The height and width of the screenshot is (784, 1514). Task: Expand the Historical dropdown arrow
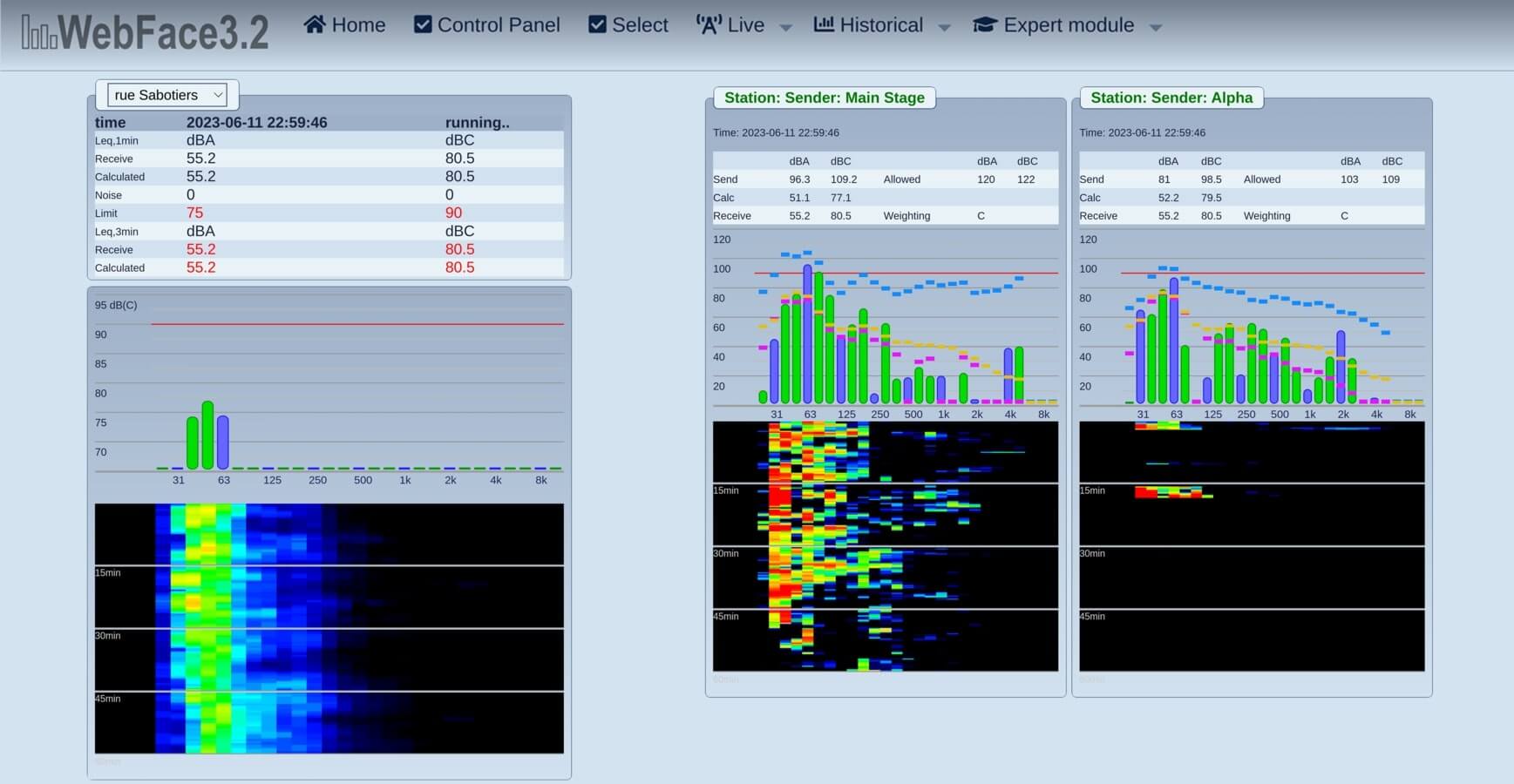click(944, 28)
